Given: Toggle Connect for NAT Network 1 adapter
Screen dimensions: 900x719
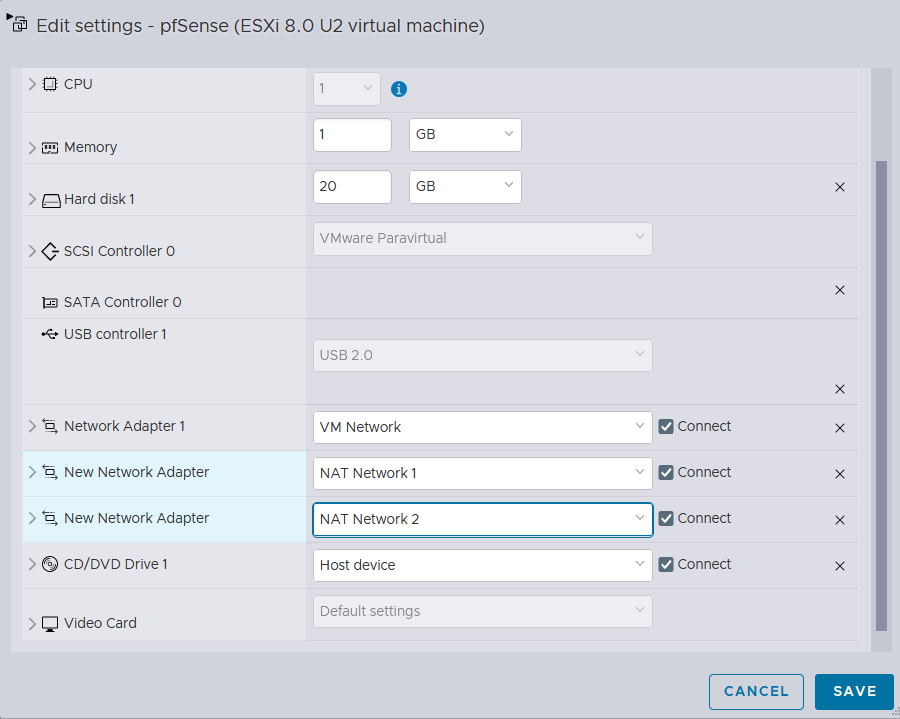Looking at the screenshot, I should coord(666,472).
